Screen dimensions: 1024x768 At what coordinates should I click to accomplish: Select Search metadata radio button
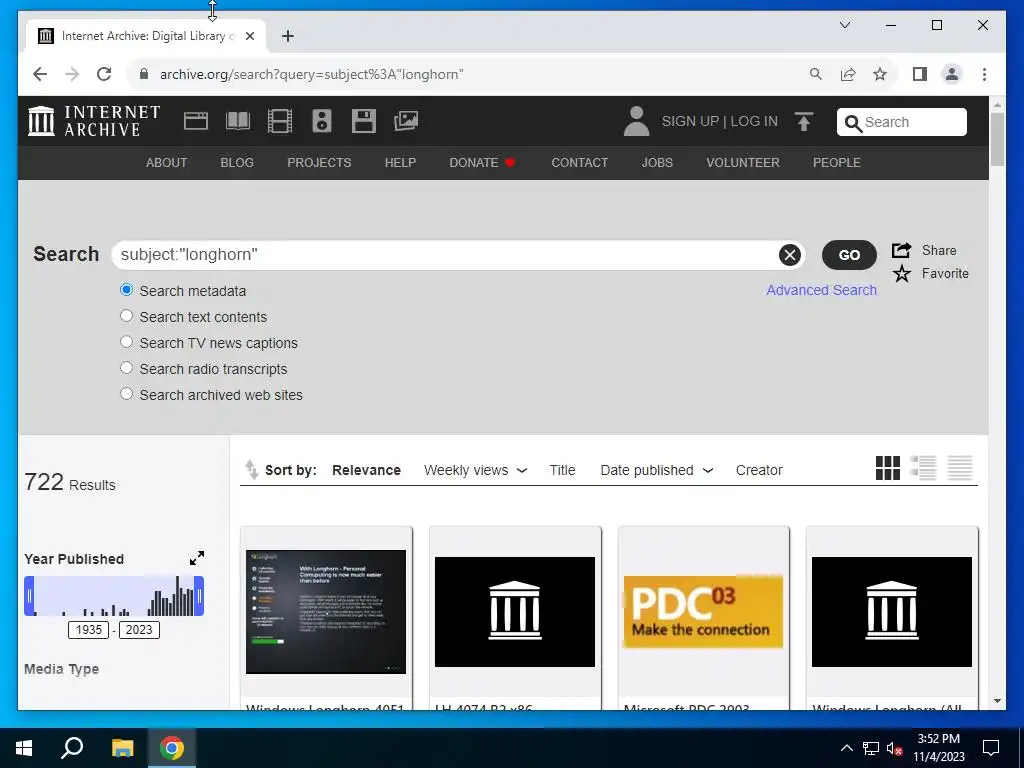point(127,290)
